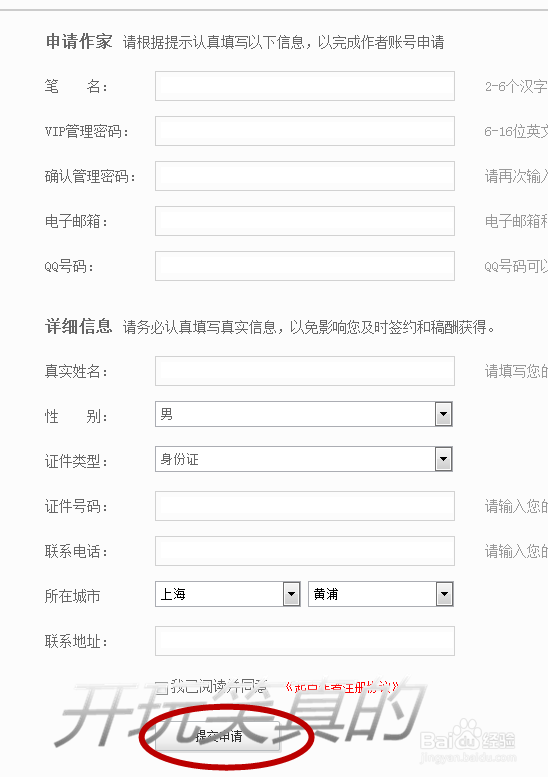Image resolution: width=548 pixels, height=777 pixels.
Task: Open the 性别 gender dropdown arrow
Action: pos(443,414)
